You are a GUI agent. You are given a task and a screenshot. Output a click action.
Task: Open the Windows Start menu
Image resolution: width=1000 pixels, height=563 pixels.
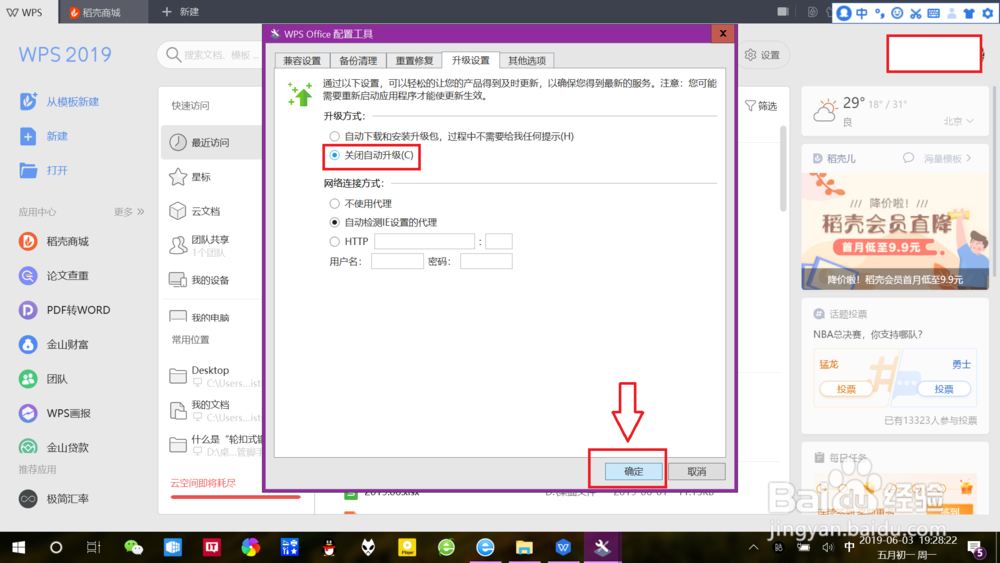pyautogui.click(x=18, y=547)
